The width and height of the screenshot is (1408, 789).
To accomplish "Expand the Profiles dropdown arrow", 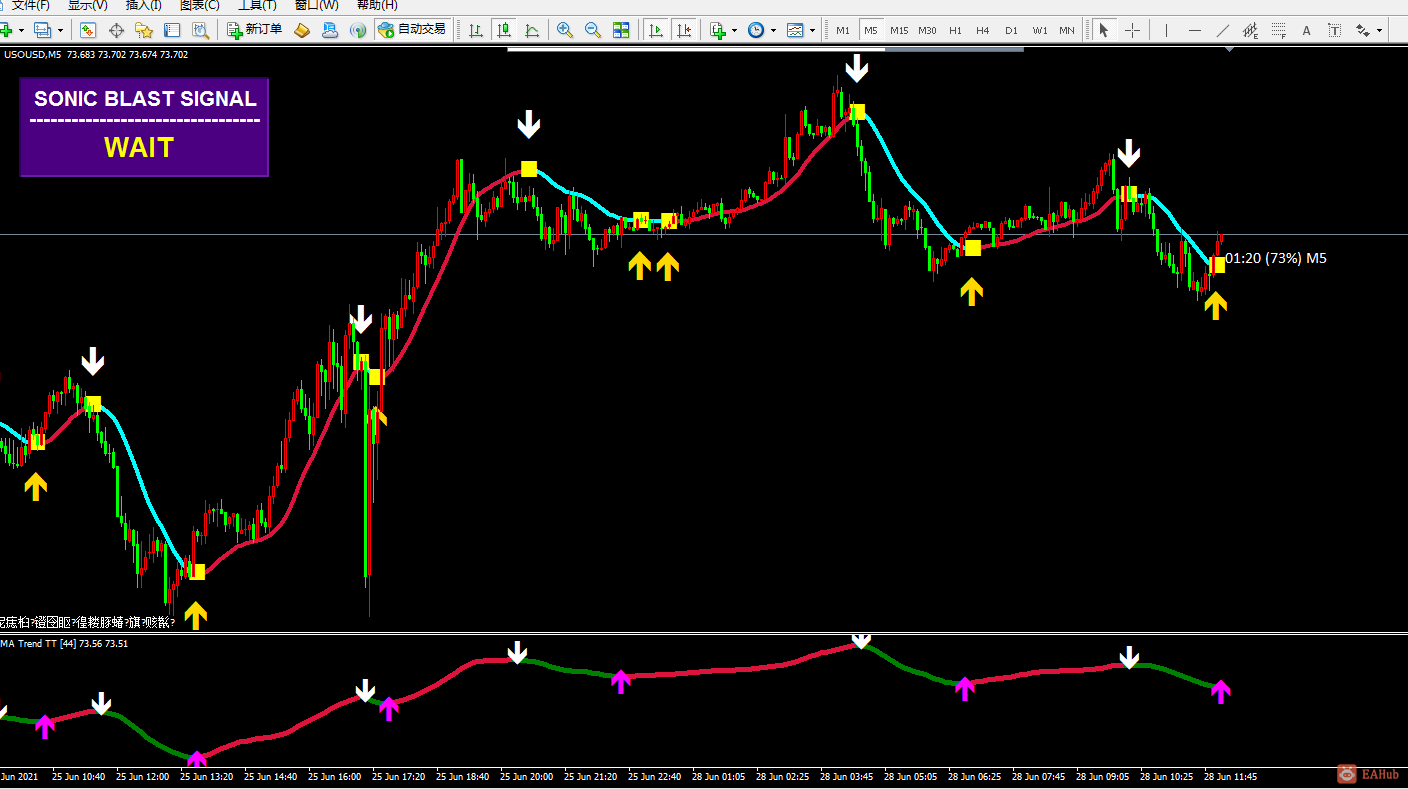I will coord(60,30).
